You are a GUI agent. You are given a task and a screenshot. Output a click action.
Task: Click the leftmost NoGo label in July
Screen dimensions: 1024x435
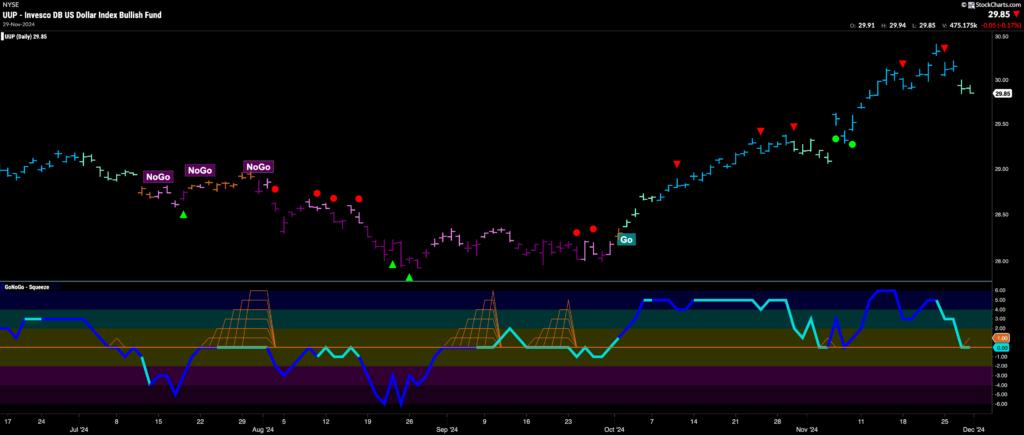(159, 176)
